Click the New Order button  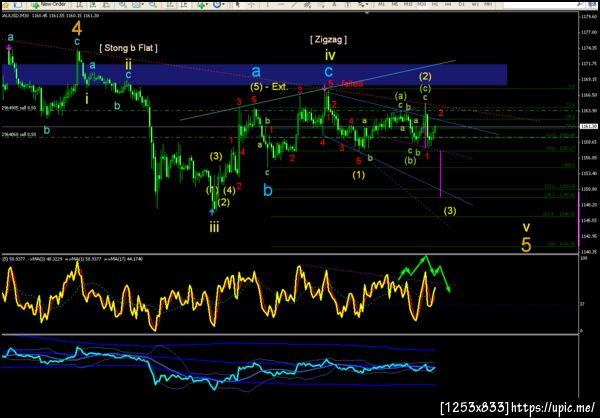49,4
